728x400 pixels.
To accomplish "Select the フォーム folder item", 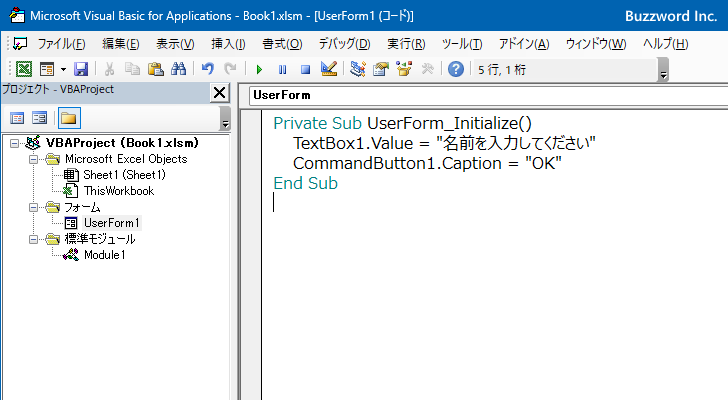I will [x=82, y=207].
